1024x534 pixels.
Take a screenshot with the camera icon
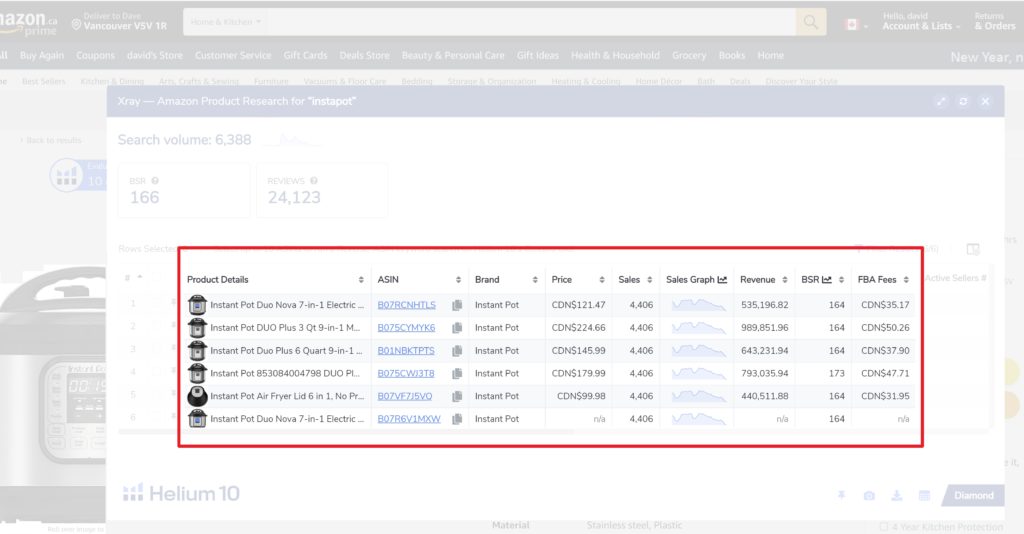pyautogui.click(x=869, y=496)
